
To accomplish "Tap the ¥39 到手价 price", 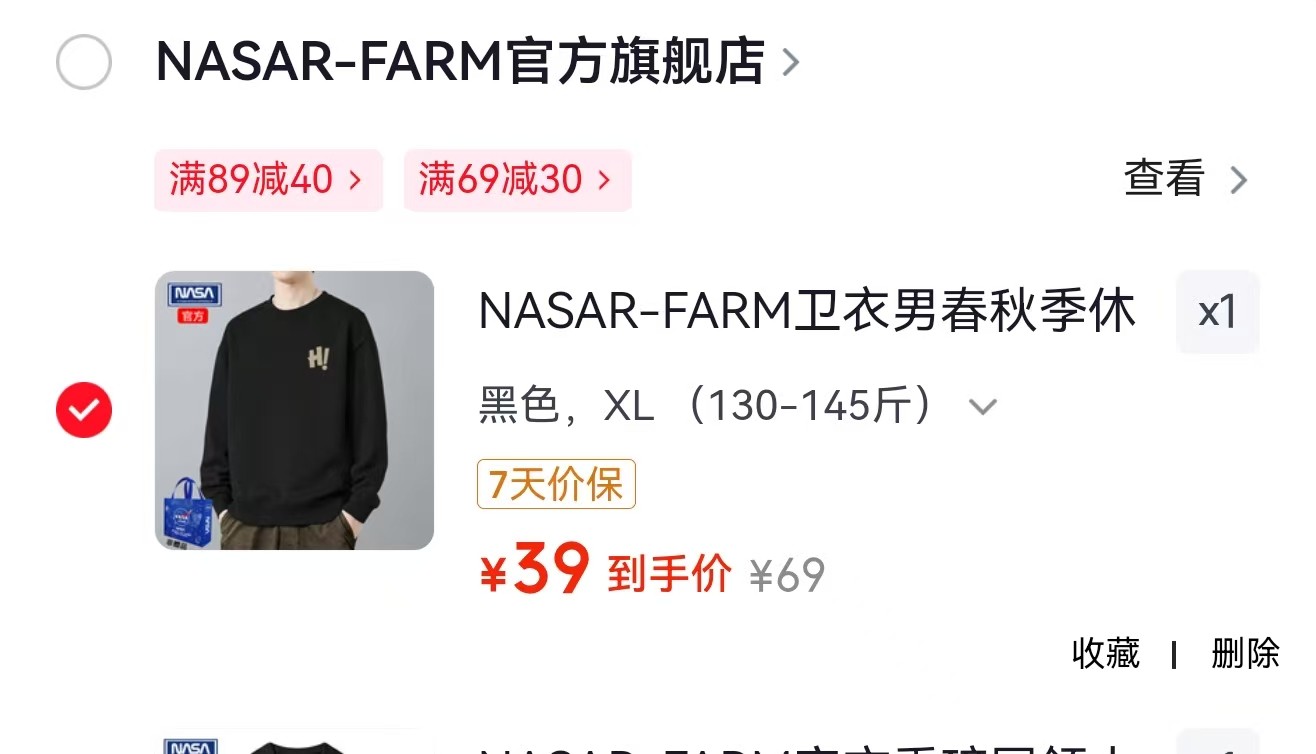I will coord(605,571).
